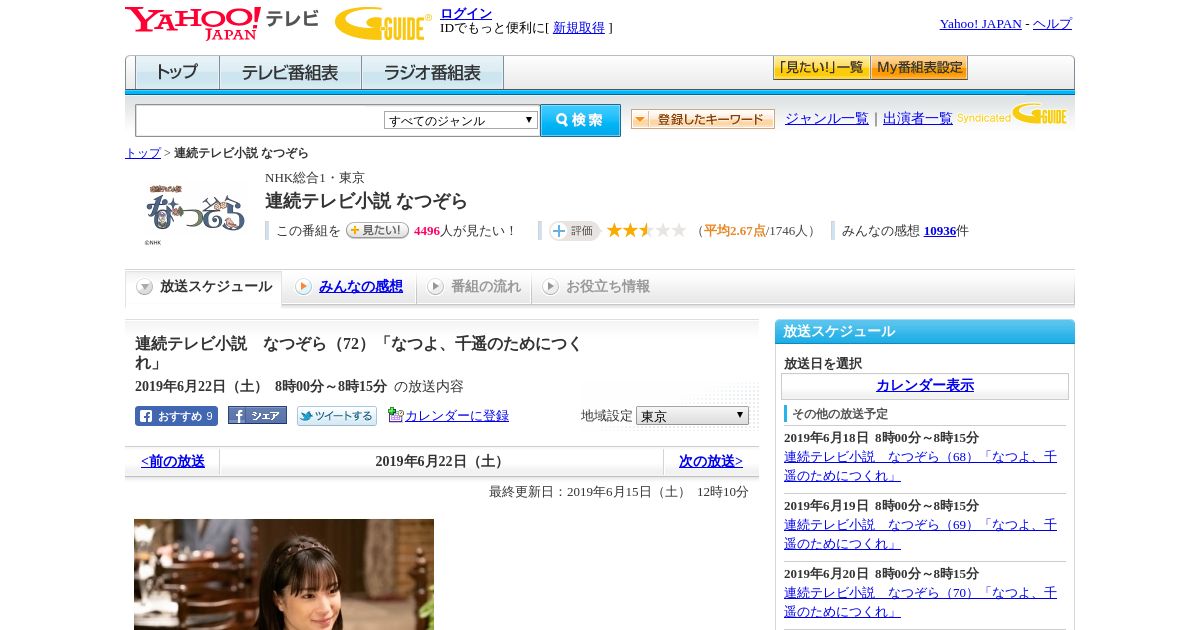This screenshot has width=1200, height=630.
Task: Open the 10936 impressions count link
Action: pyautogui.click(x=940, y=231)
